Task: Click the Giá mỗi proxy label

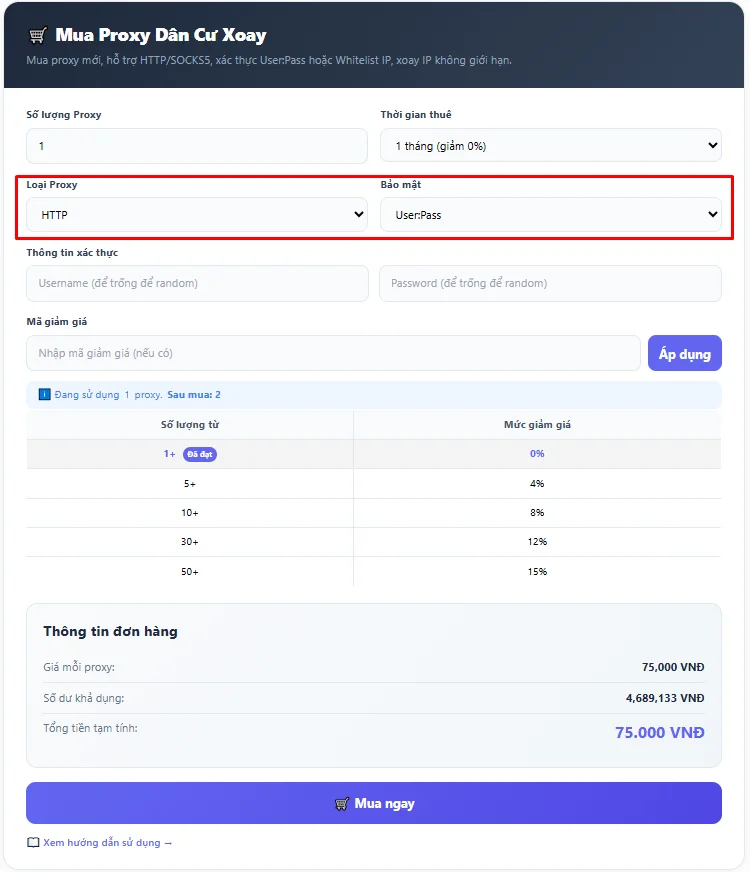Action: pos(79,667)
